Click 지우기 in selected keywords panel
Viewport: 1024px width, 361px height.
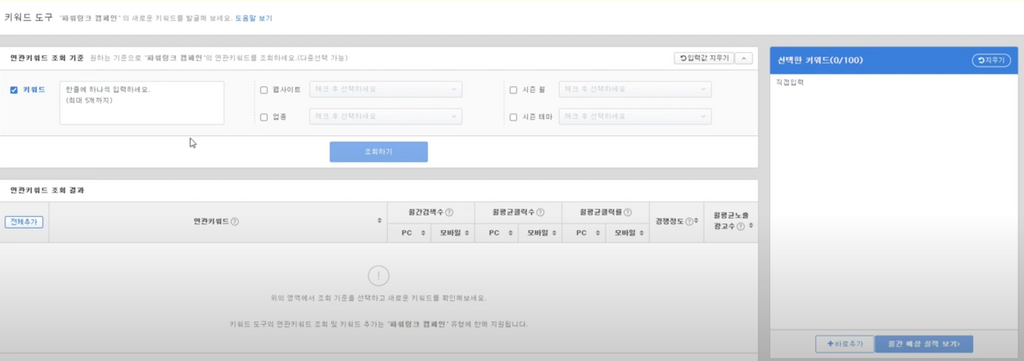click(991, 60)
